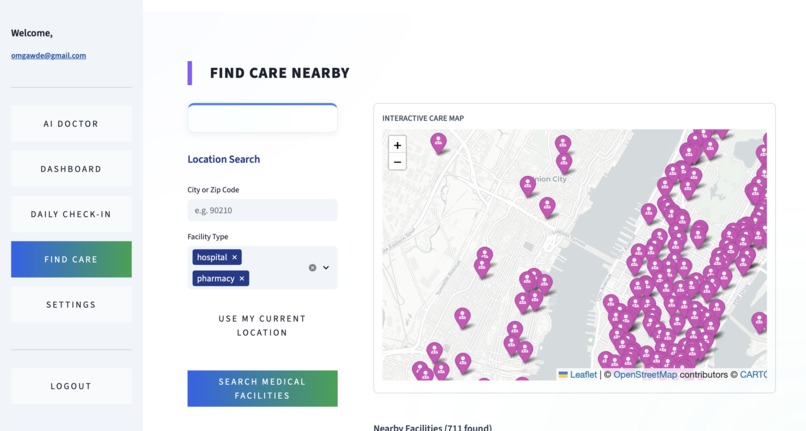Open Daily Check-In section
This screenshot has height=431, width=806.
[x=71, y=214]
